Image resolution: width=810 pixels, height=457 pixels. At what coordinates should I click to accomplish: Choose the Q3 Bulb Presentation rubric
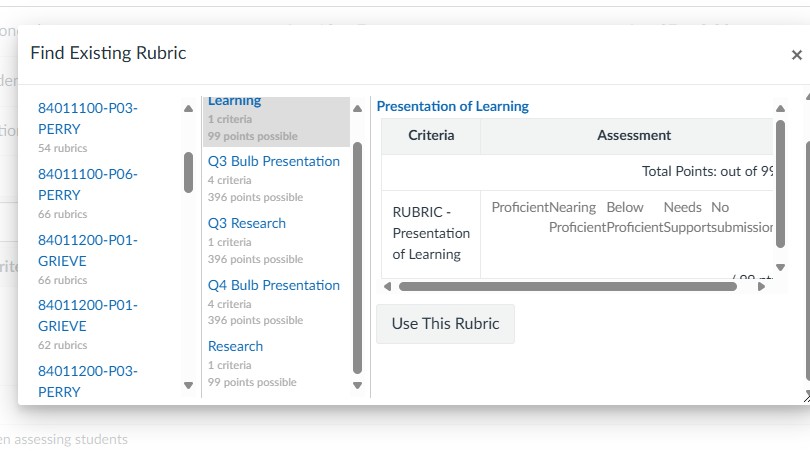(x=273, y=161)
